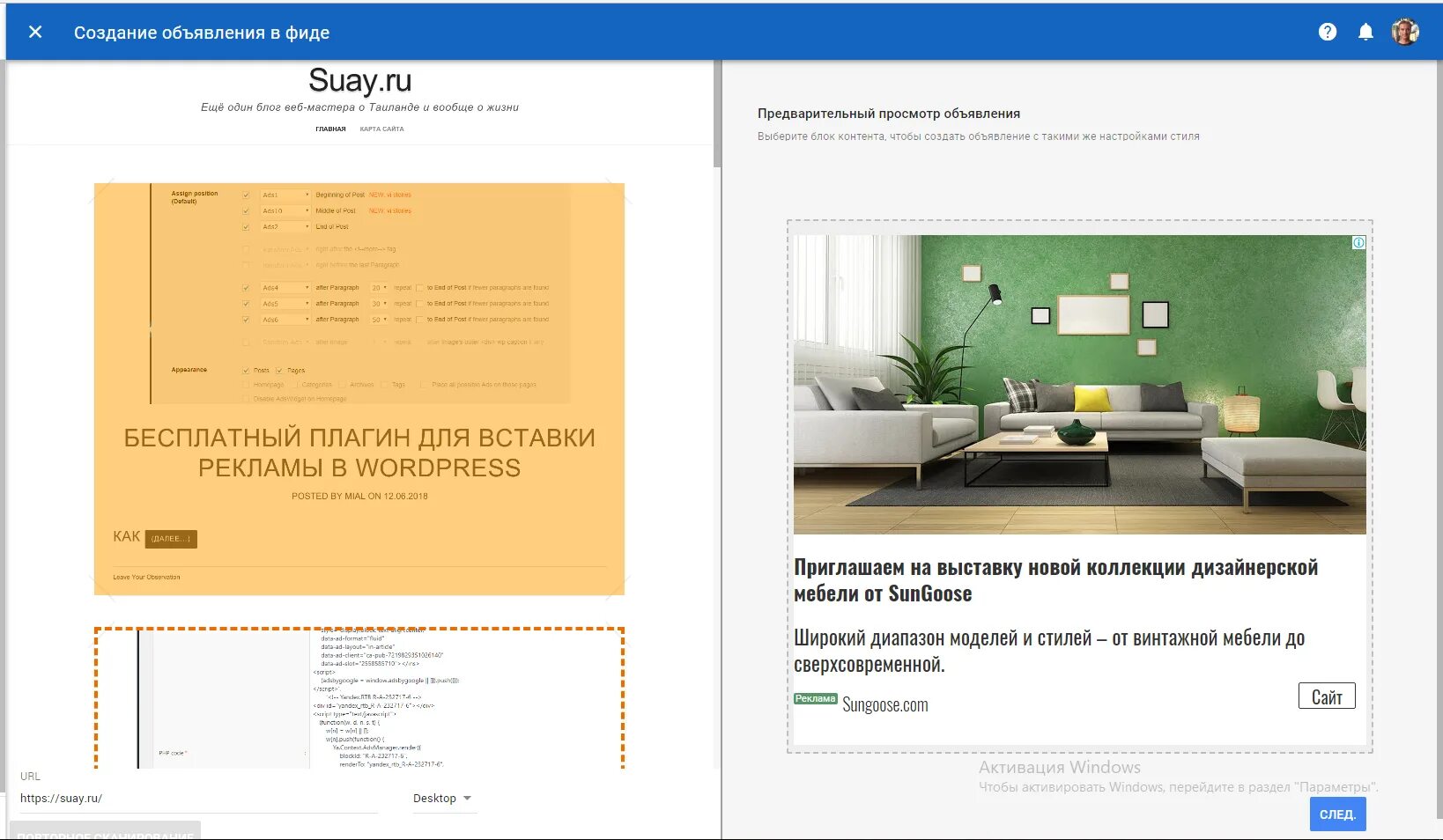Screen dimensions: 1443x840
Task: Click the POSTED BY MIAL ON 12.06.2018 line
Action: point(359,497)
